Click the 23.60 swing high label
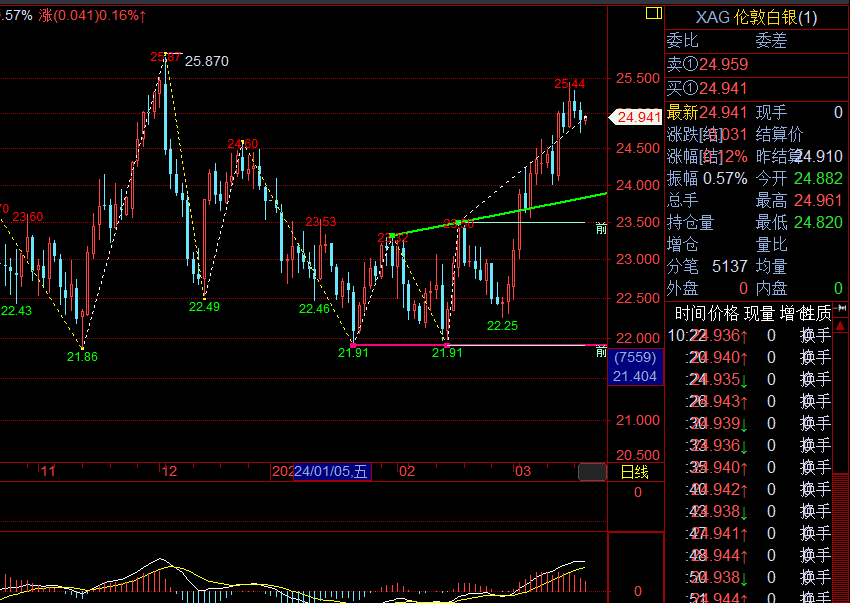Screen dimensions: 850x603 pos(28,217)
